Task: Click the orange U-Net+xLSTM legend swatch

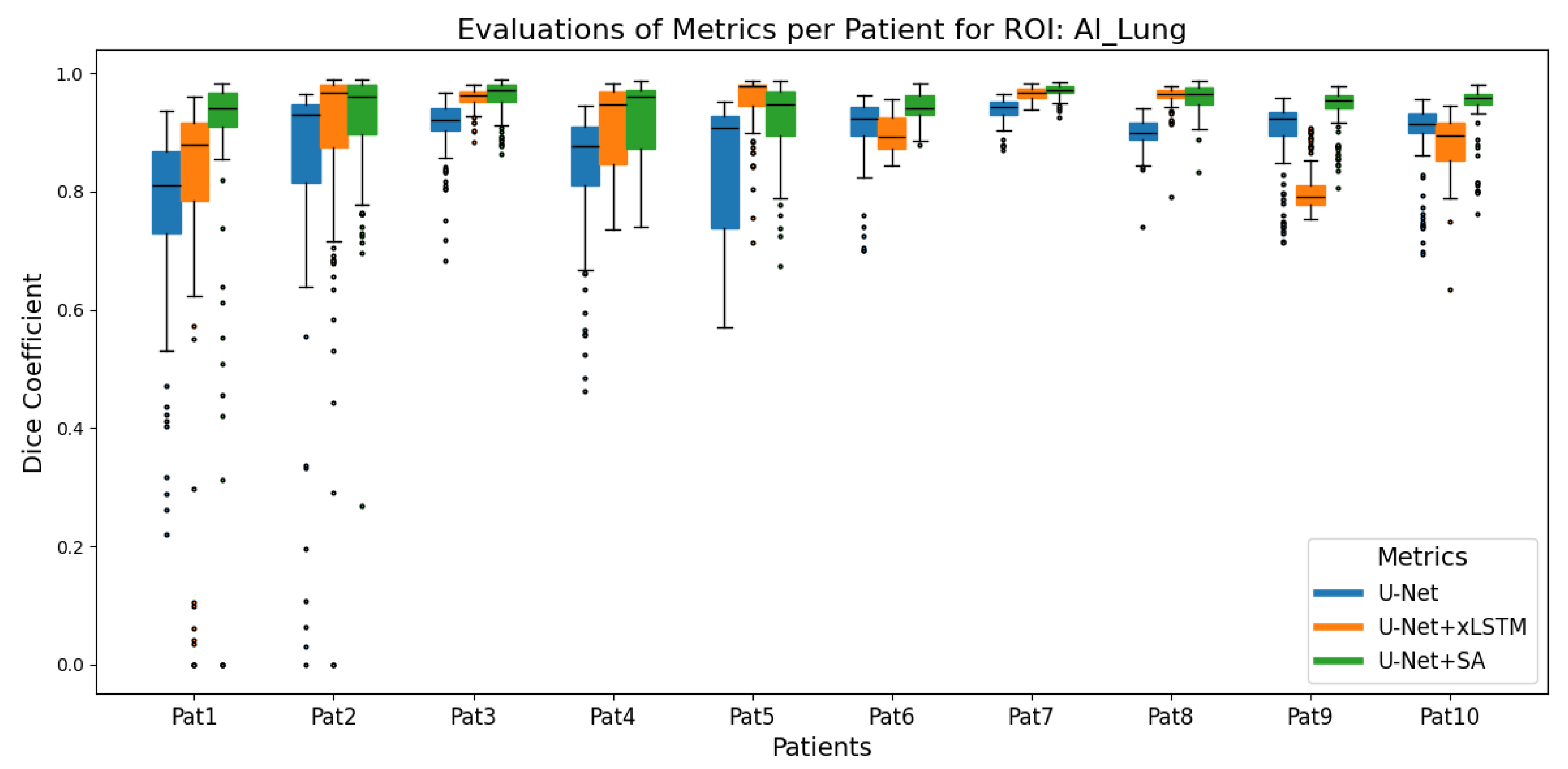Action: click(x=1338, y=626)
